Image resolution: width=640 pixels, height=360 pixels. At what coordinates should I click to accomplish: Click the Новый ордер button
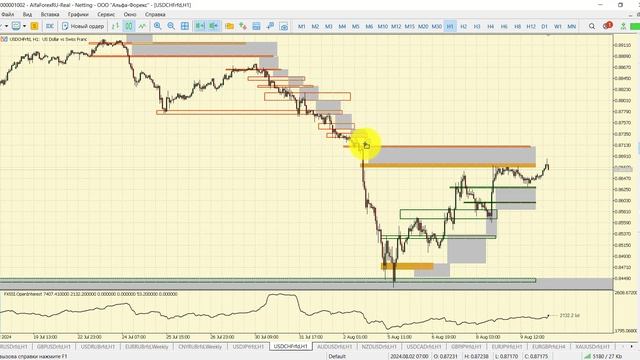coord(83,26)
